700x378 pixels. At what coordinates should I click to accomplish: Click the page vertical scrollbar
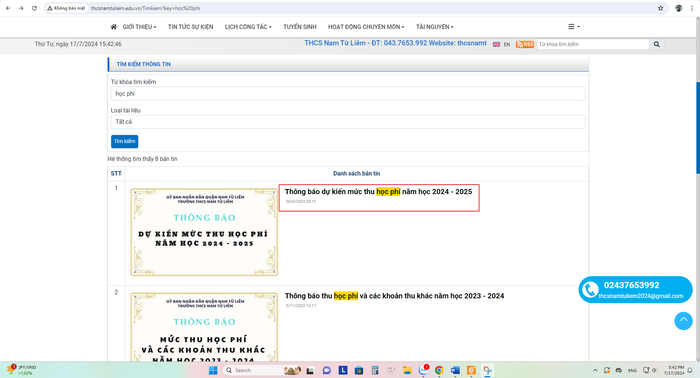698,127
